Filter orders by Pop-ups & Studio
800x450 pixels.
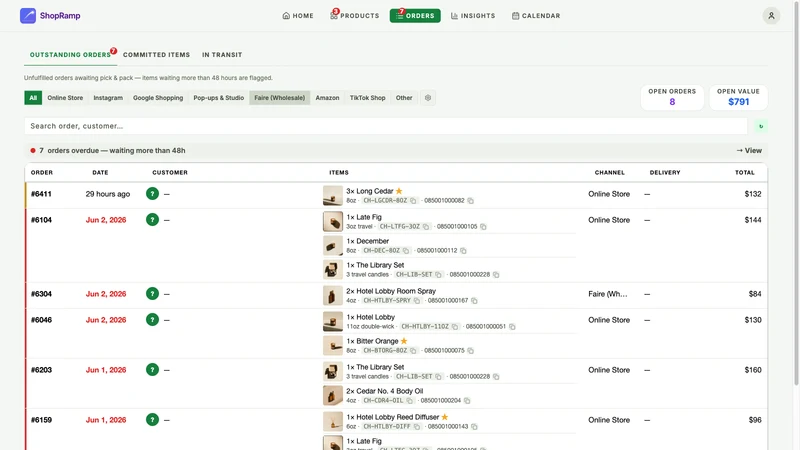tap(218, 98)
